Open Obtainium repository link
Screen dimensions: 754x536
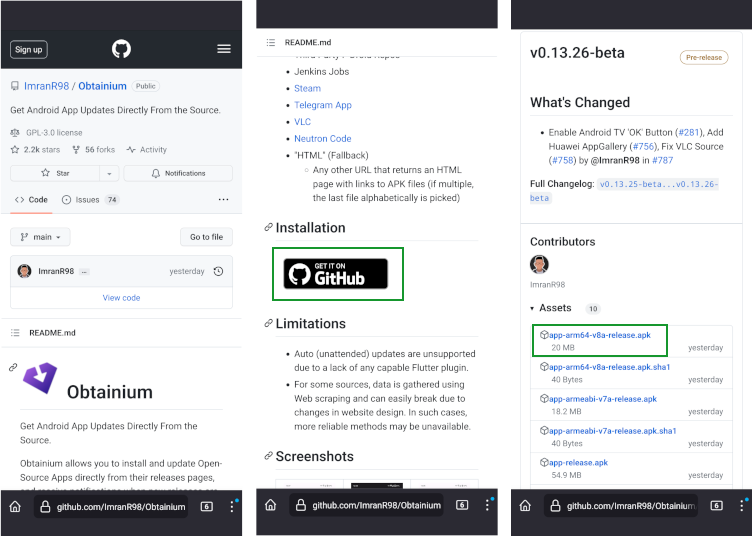pos(102,86)
